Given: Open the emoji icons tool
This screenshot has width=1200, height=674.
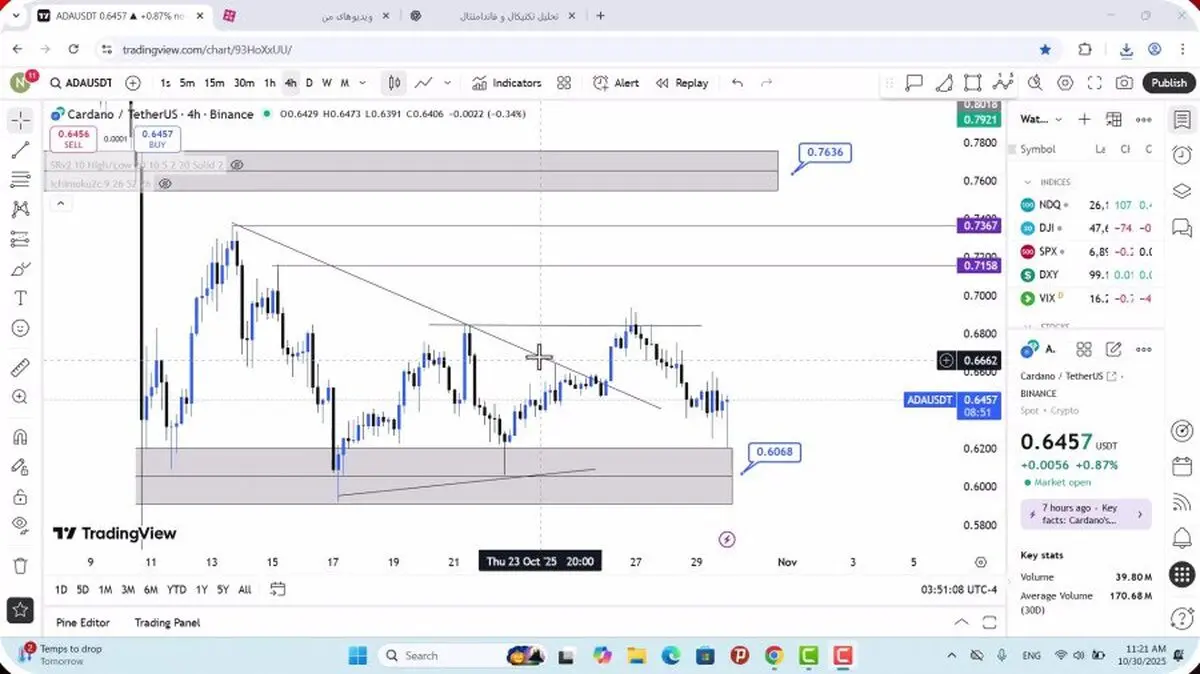Looking at the screenshot, I should click(x=20, y=328).
